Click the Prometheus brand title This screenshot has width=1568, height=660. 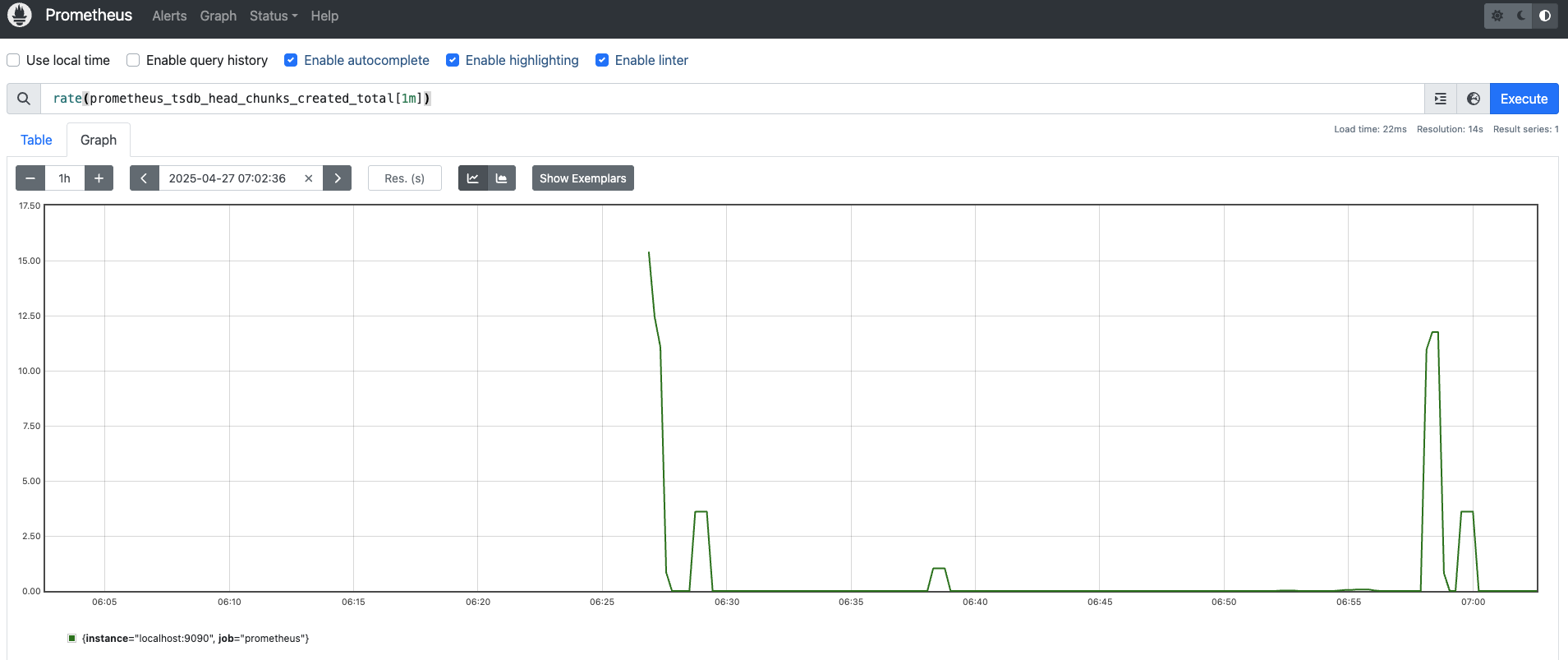tap(89, 16)
